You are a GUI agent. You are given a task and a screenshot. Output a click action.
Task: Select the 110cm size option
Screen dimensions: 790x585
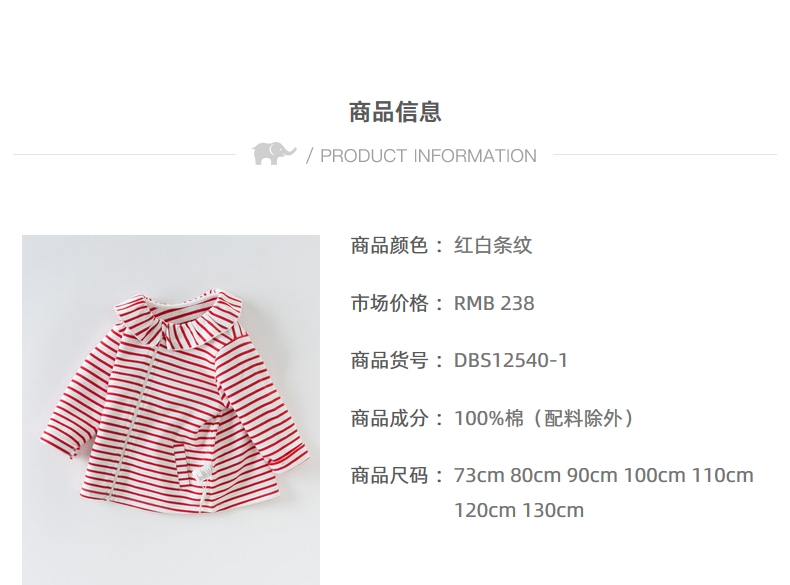tap(722, 476)
